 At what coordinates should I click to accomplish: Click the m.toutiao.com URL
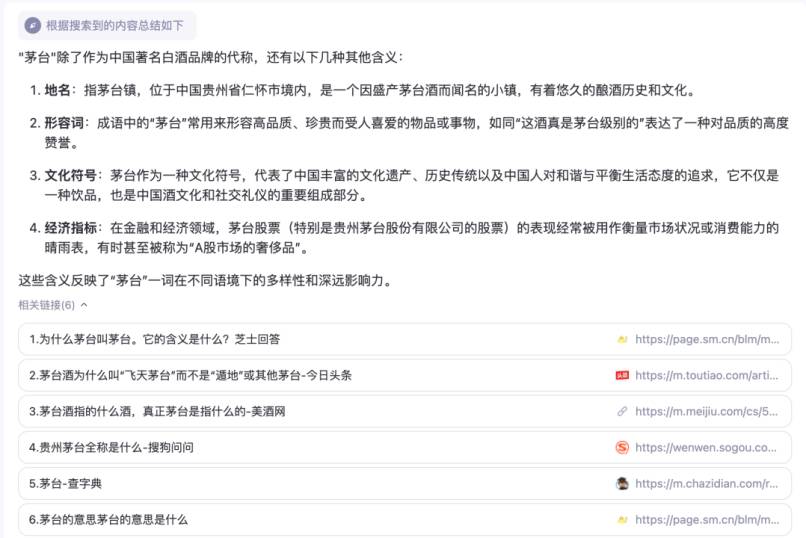click(x=706, y=375)
